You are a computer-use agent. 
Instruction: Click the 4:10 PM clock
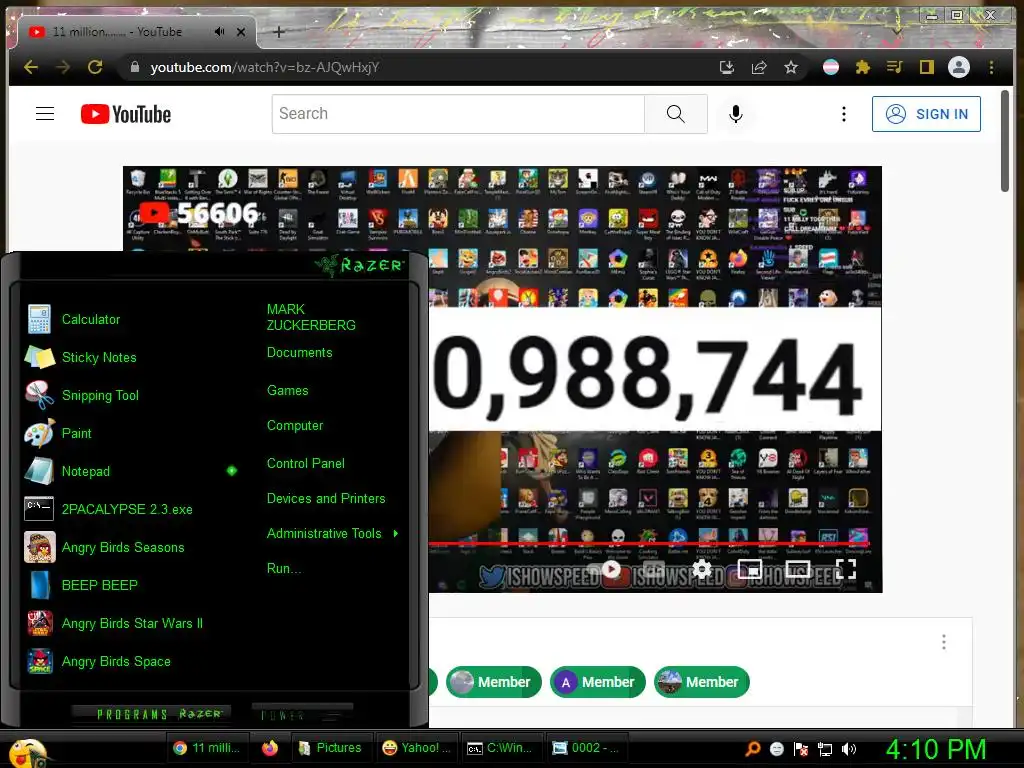935,749
